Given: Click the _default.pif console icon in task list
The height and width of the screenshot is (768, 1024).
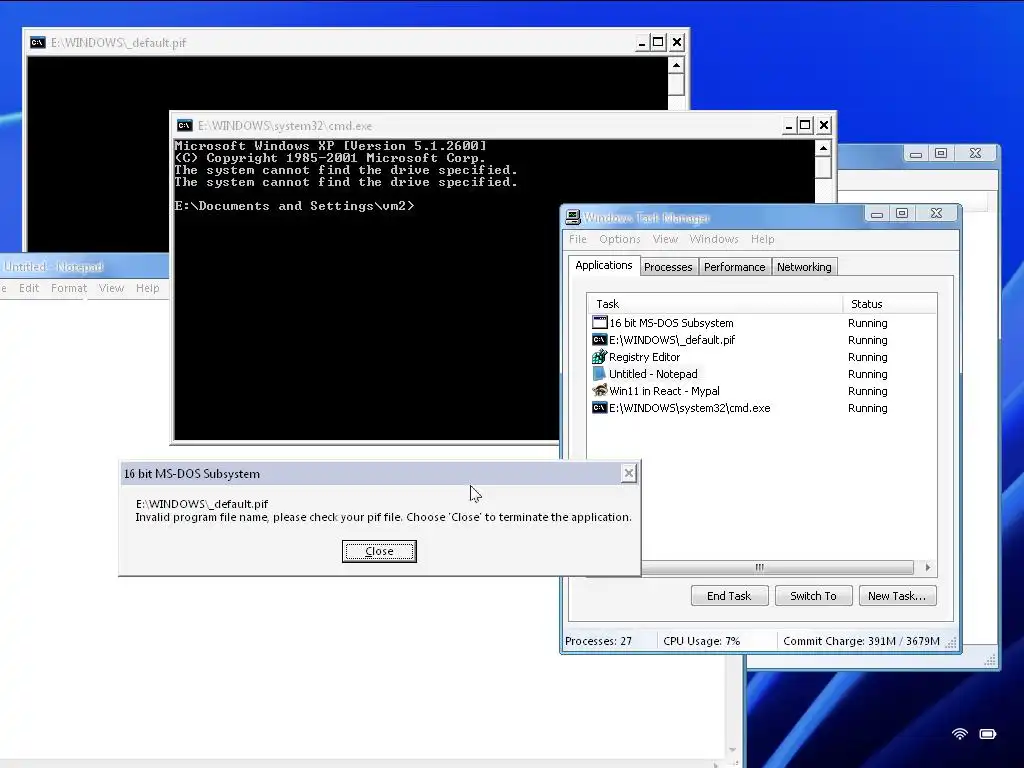Looking at the screenshot, I should [x=599, y=340].
